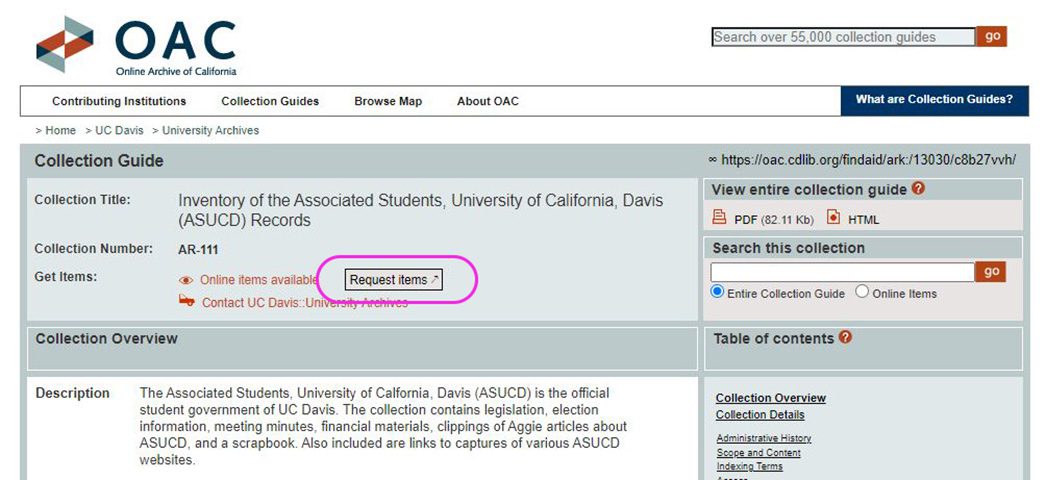Image resolution: width=1046 pixels, height=480 pixels.
Task: Open help icon next to View entire collection guide
Action: 918,189
